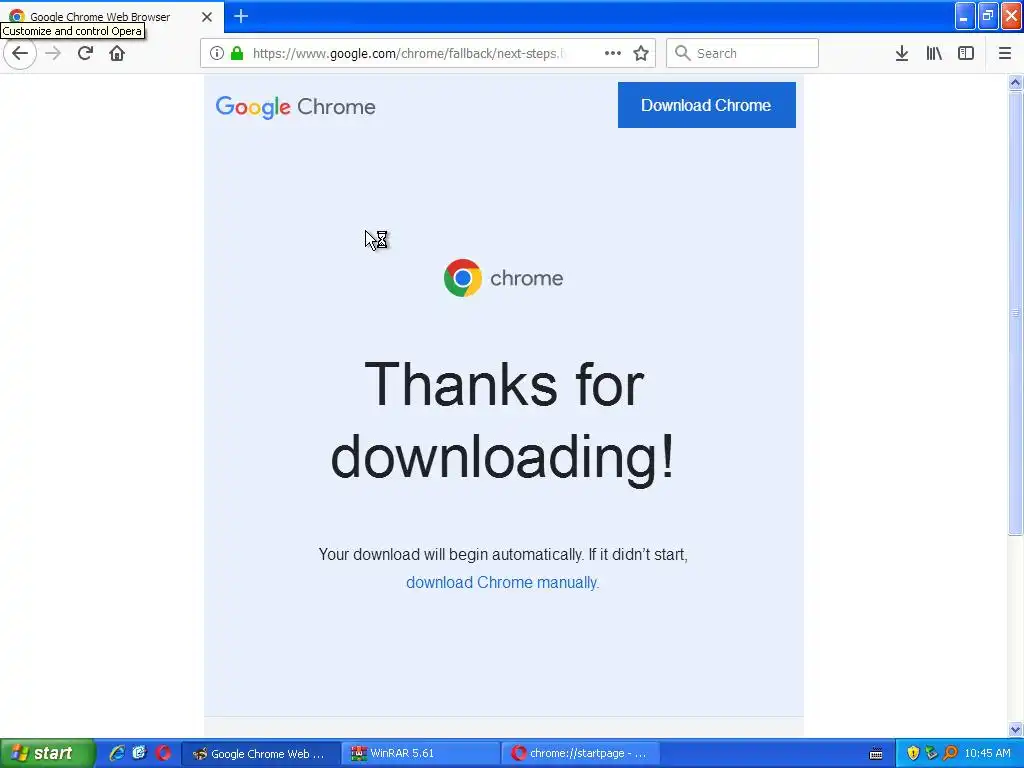Image resolution: width=1024 pixels, height=768 pixels.
Task: Click the second quick launch browser icon
Action: pos(139,753)
